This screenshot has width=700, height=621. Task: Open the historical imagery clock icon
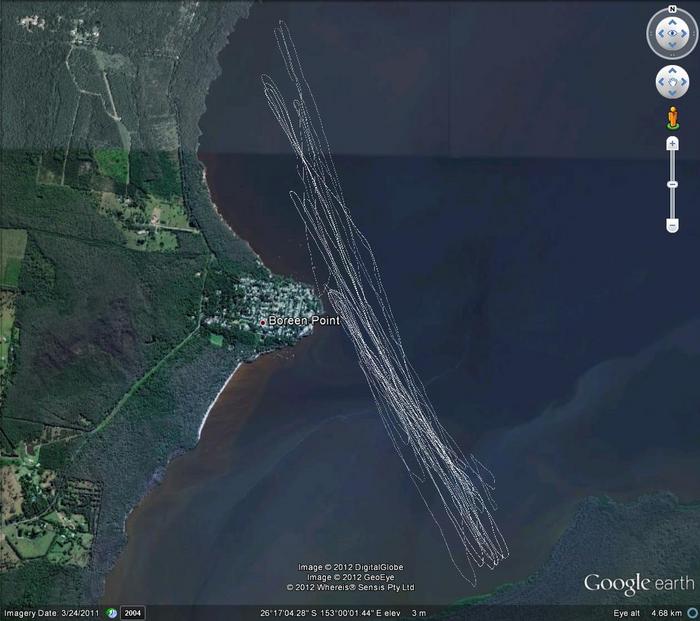(112, 613)
